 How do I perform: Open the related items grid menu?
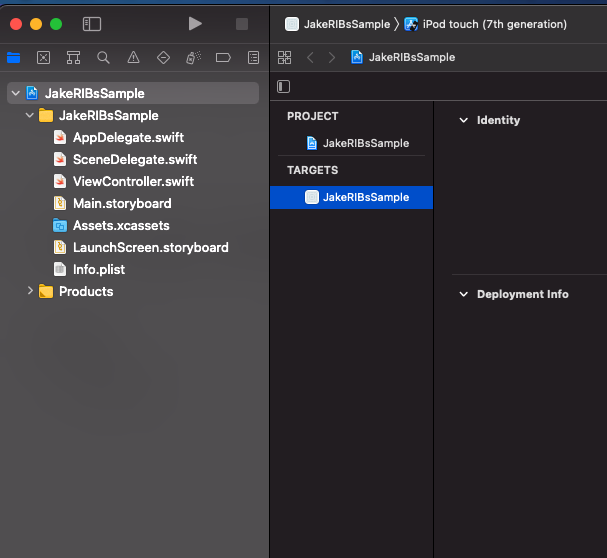(x=285, y=58)
